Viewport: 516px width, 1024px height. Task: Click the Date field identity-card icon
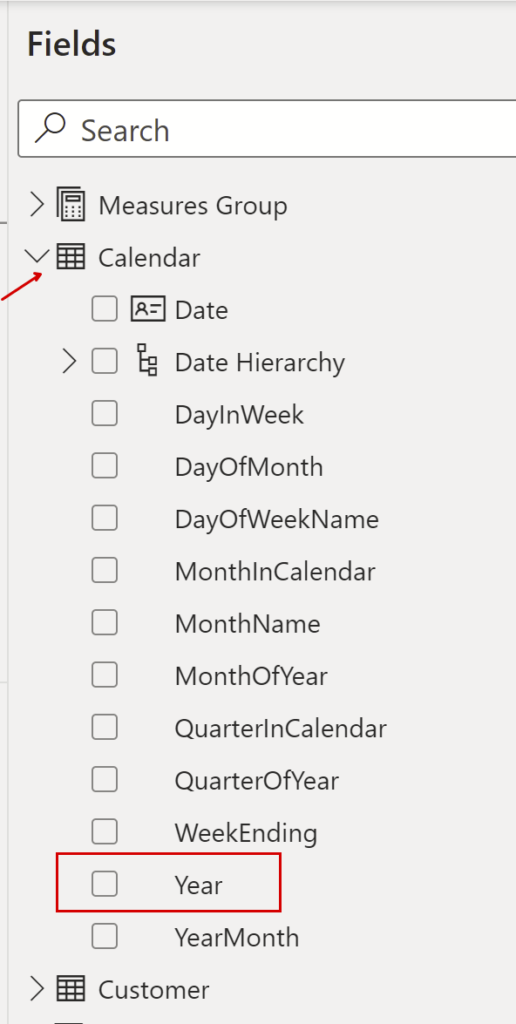coord(148,309)
